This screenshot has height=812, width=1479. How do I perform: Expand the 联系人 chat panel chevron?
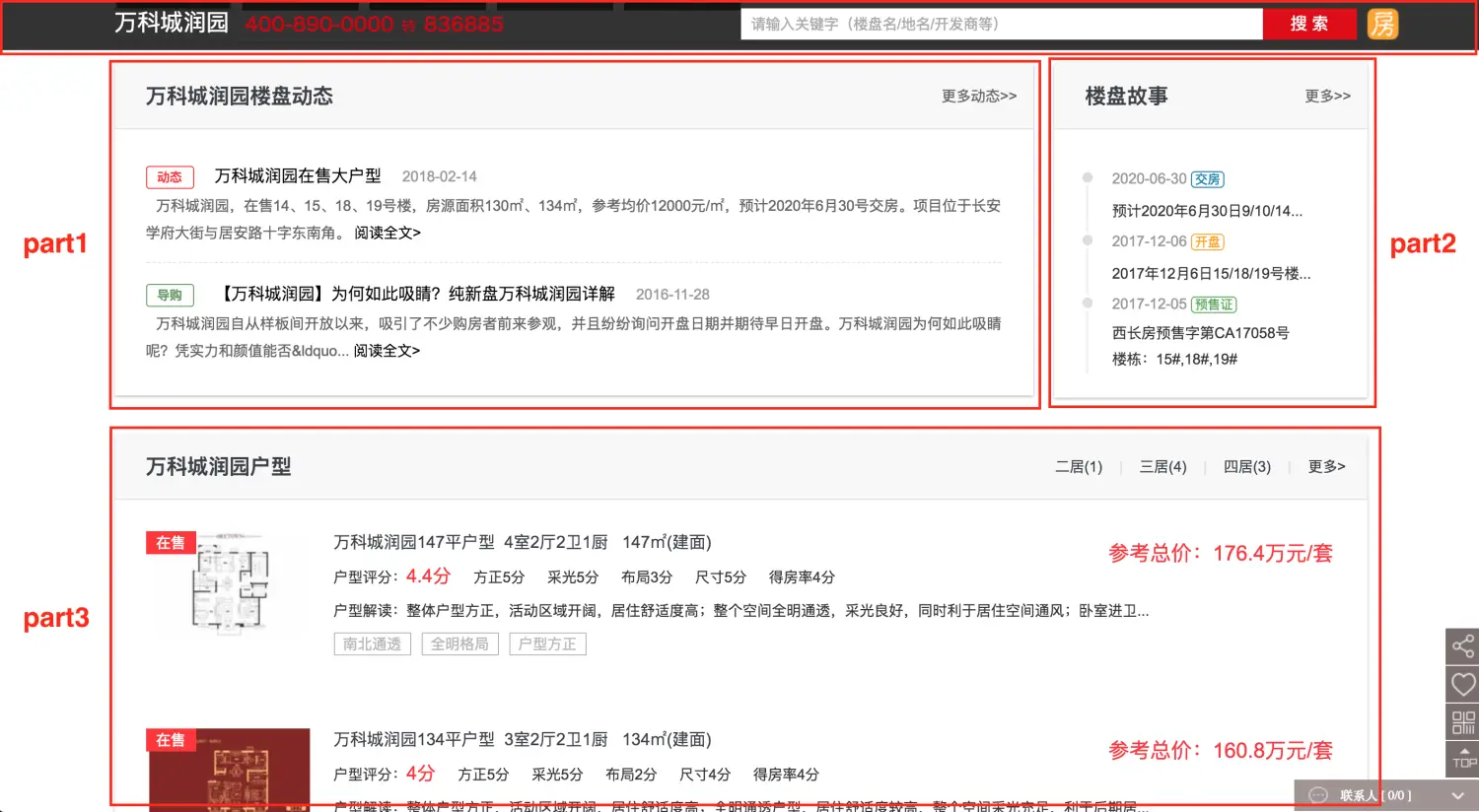point(1457,795)
